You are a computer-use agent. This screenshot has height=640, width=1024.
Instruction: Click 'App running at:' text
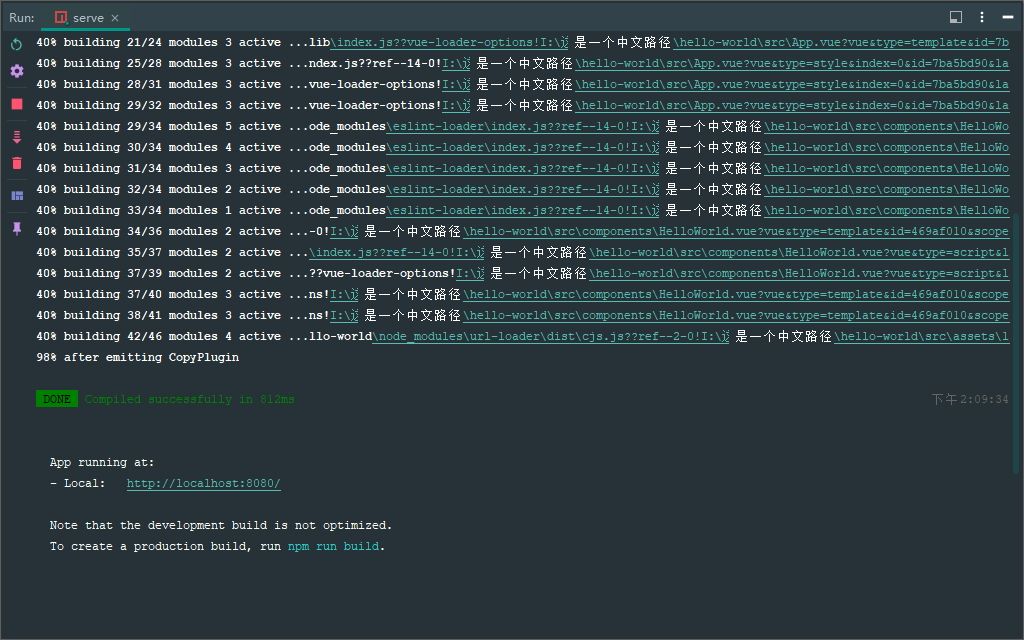(102, 462)
